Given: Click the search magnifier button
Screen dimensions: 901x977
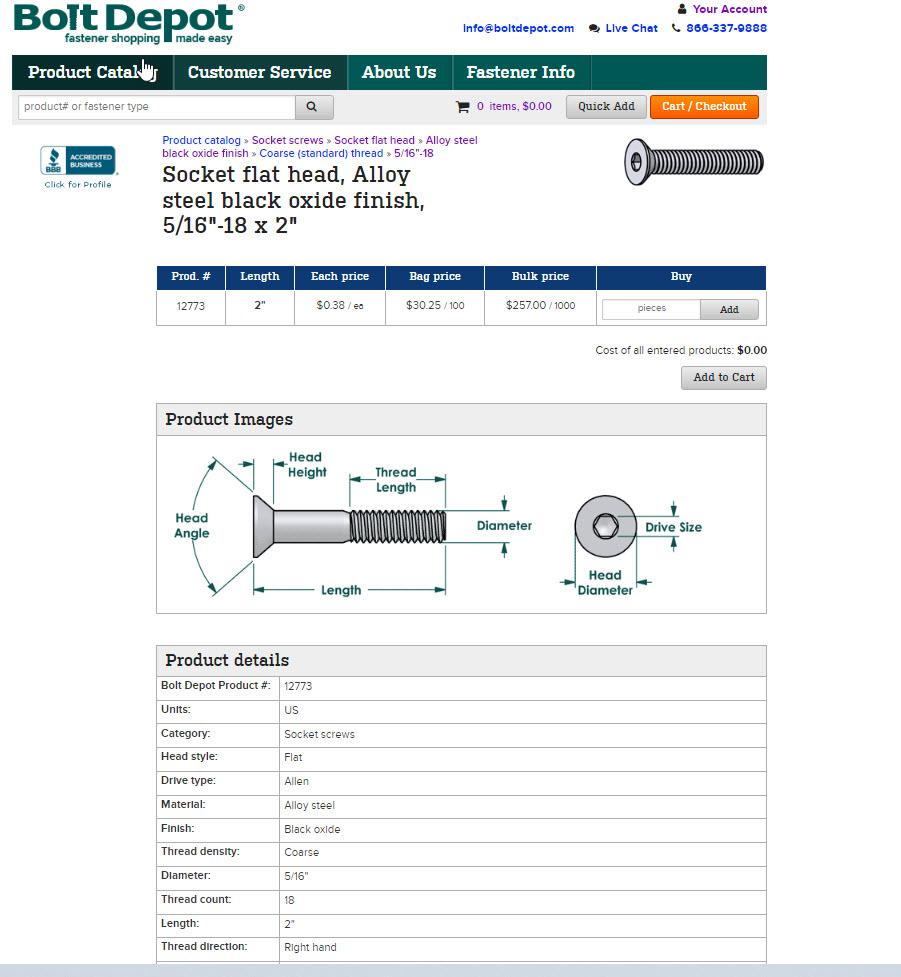Looking at the screenshot, I should coord(314,107).
